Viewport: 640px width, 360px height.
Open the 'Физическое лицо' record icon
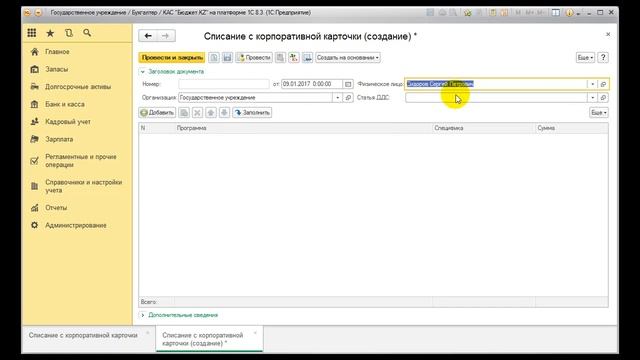pos(603,84)
